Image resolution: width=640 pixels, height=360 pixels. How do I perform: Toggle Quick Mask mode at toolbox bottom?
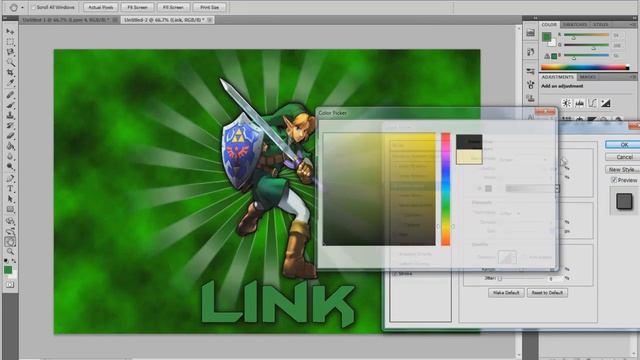pos(10,284)
